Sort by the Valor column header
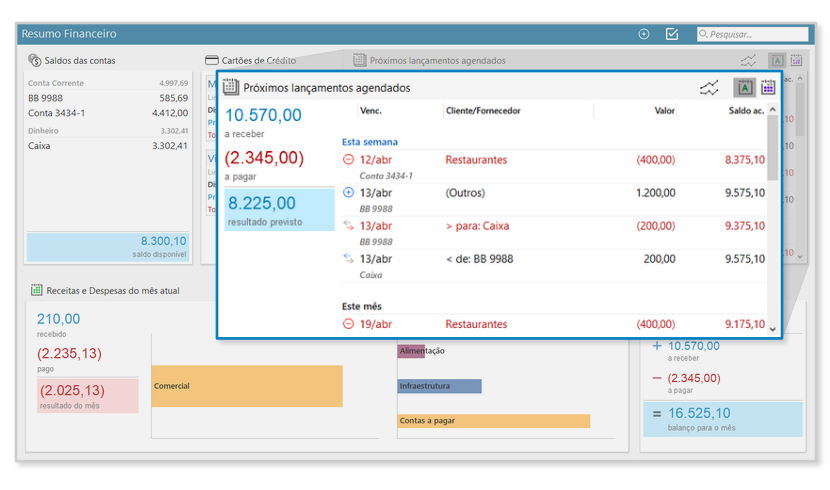The width and height of the screenshot is (830, 490). click(664, 111)
